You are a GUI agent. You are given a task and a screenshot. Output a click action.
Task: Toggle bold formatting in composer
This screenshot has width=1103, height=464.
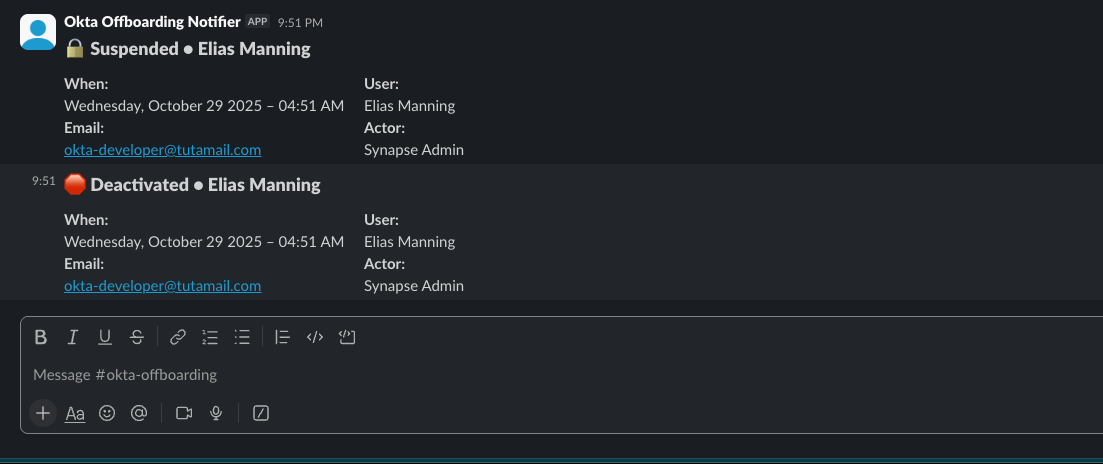tap(41, 337)
